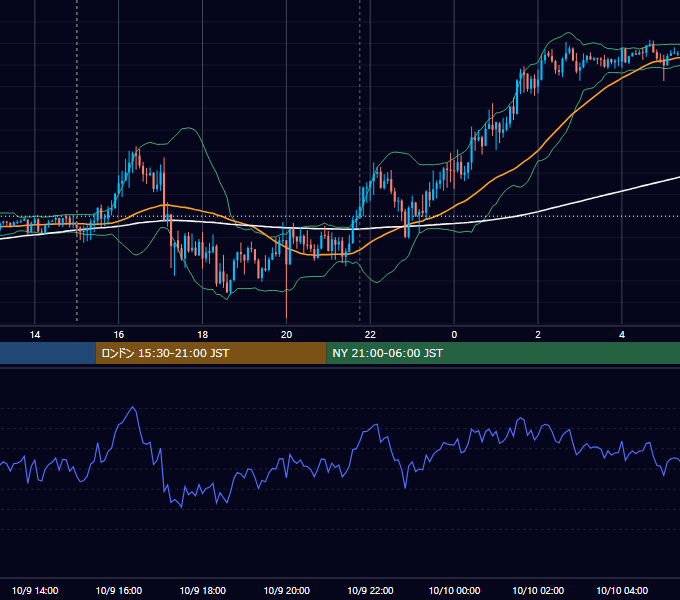Screen dimensions: 680x600
Task: Click the 10/10 04:00 date label
Action: pyautogui.click(x=622, y=590)
